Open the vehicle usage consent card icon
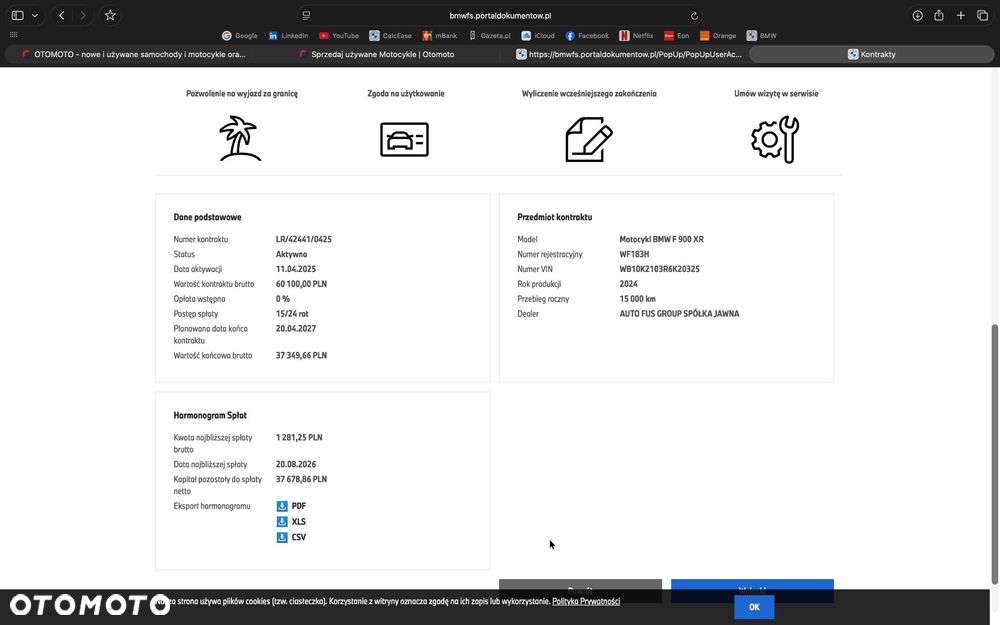Image resolution: width=1000 pixels, height=625 pixels. click(404, 140)
